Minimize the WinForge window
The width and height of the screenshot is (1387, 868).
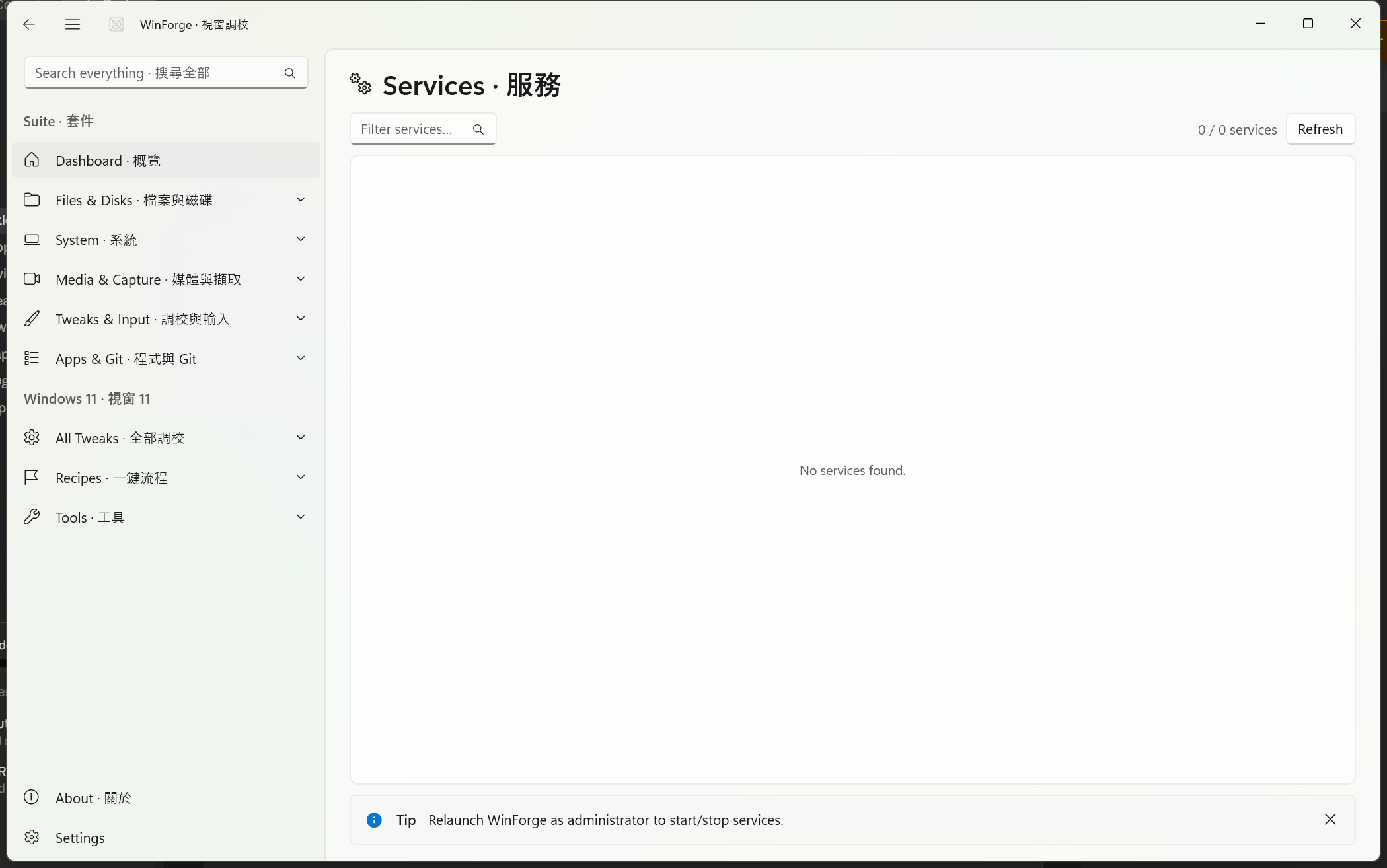[x=1260, y=24]
